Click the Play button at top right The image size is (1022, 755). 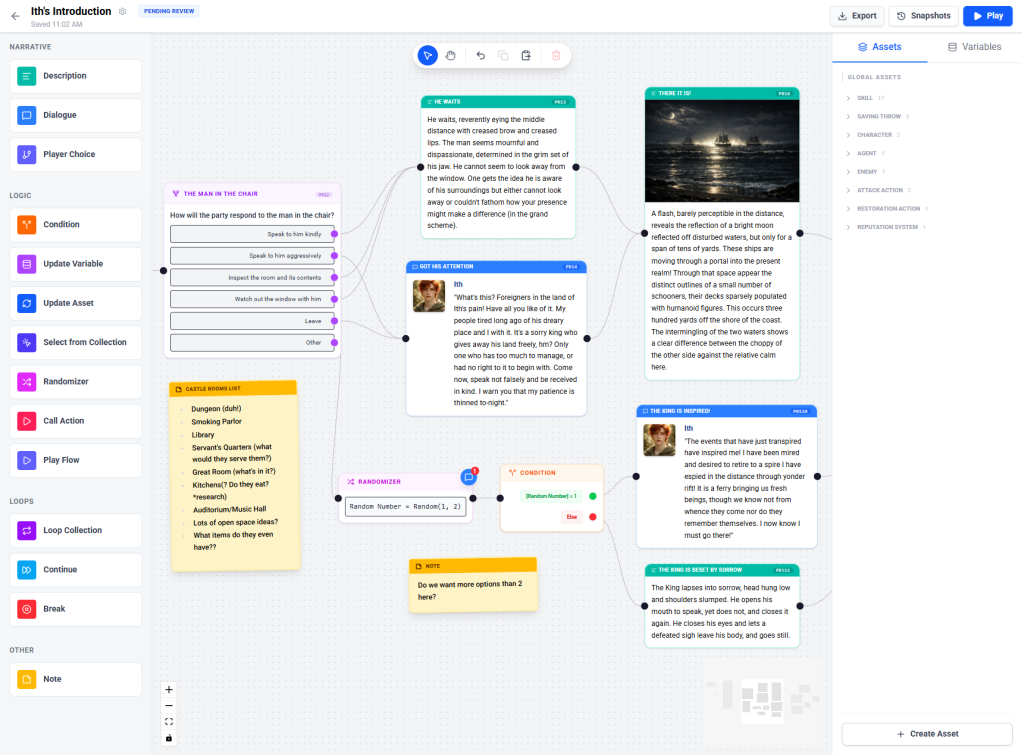click(990, 16)
